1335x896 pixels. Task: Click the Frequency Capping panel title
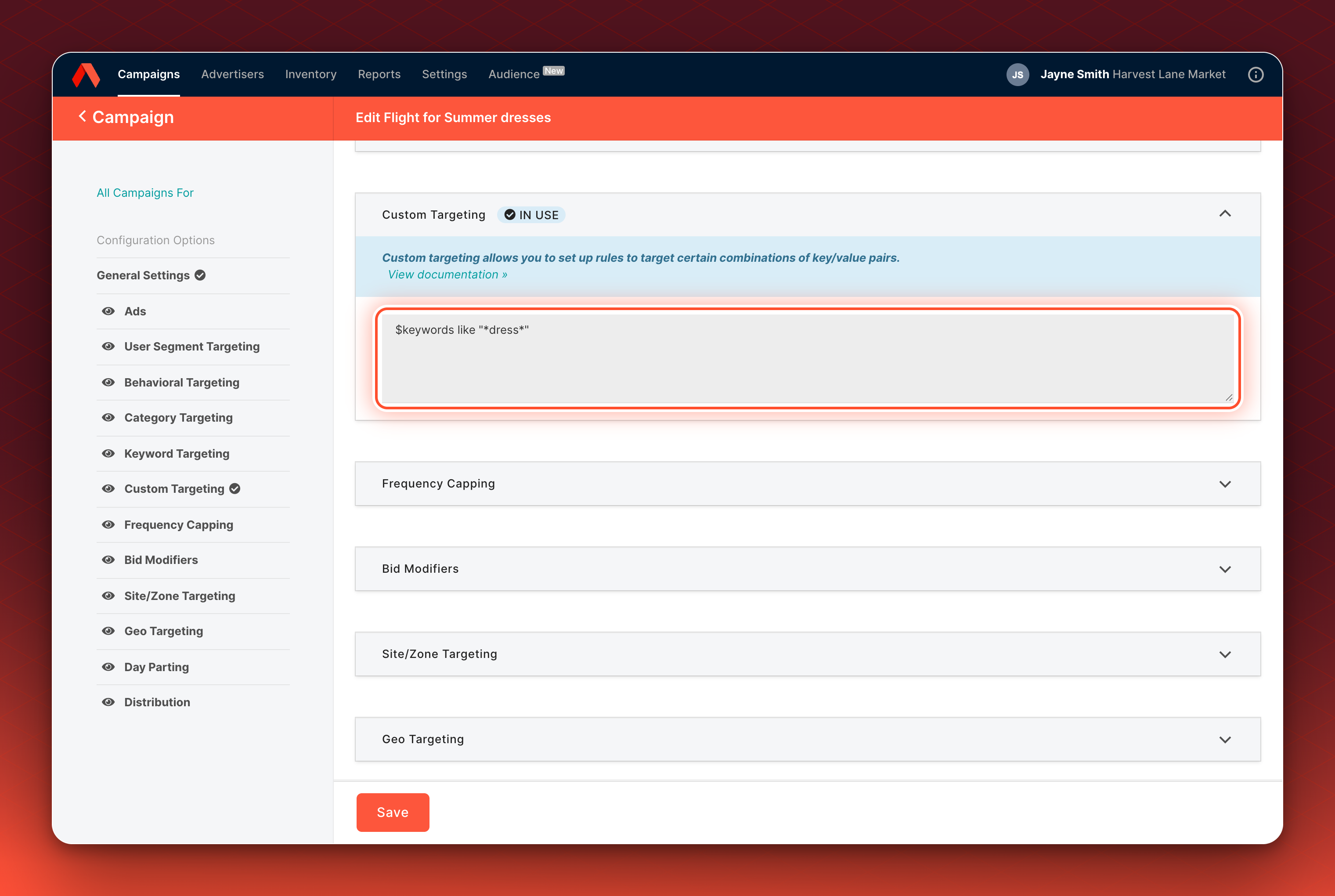coord(438,484)
